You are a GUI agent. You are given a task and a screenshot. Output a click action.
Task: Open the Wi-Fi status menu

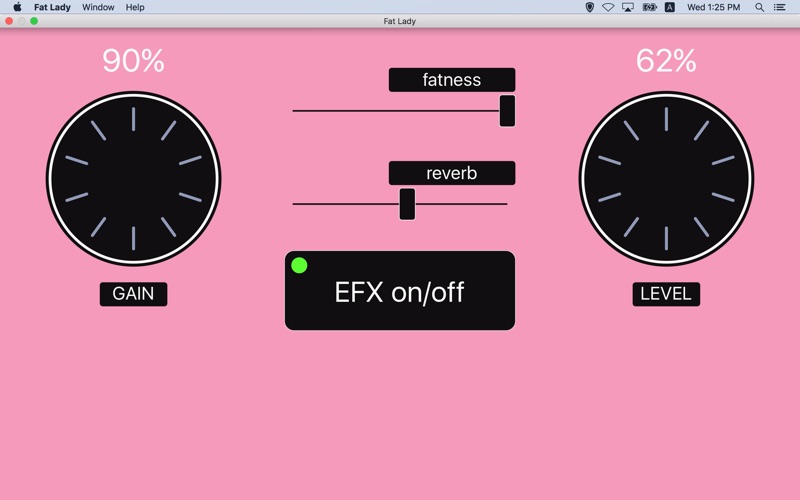point(608,7)
